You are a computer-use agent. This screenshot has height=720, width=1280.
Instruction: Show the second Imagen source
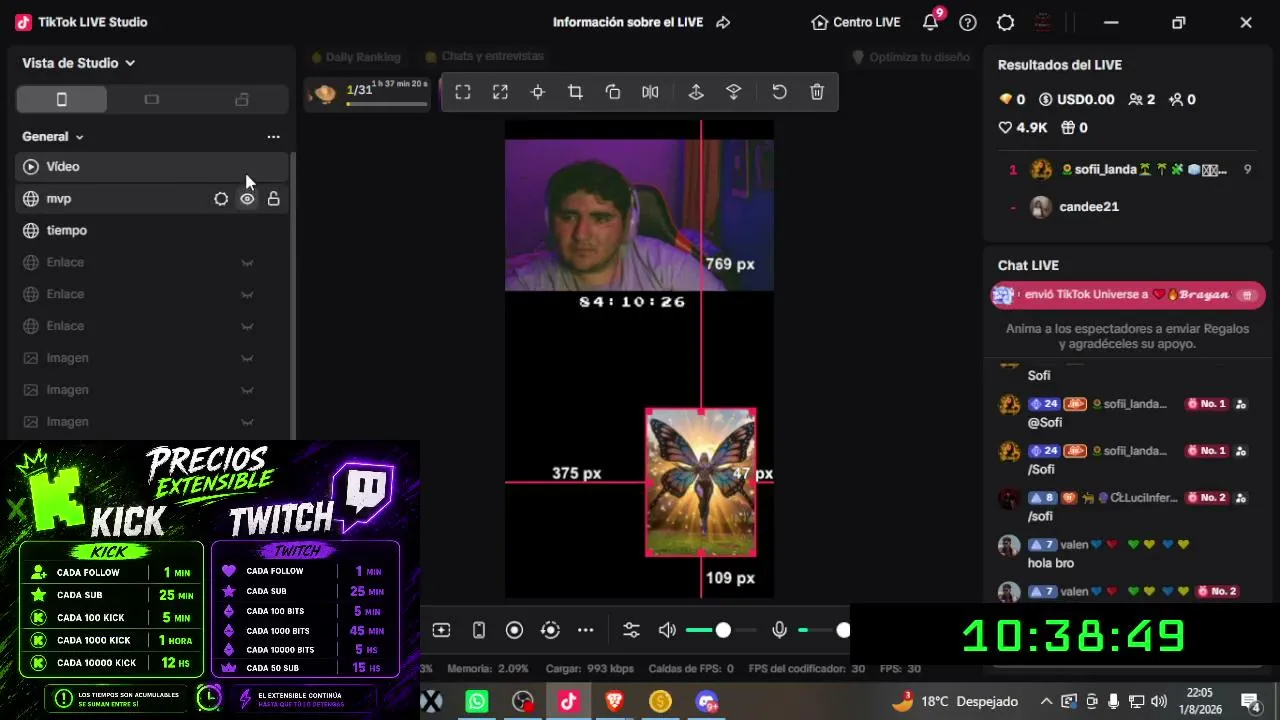pyautogui.click(x=247, y=391)
